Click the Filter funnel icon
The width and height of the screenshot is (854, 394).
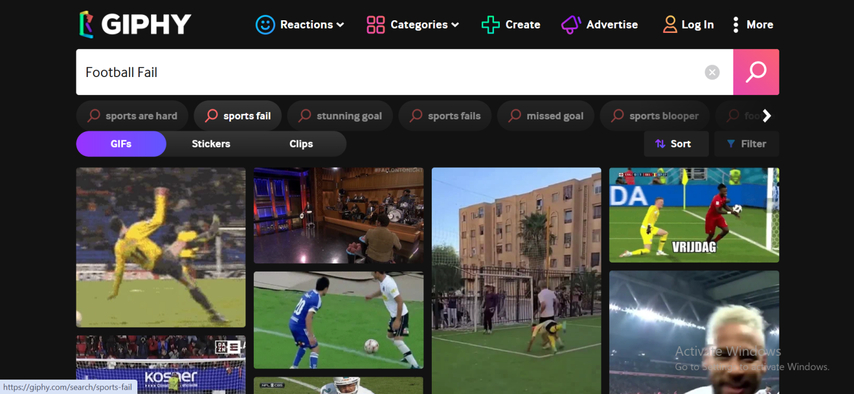click(731, 144)
